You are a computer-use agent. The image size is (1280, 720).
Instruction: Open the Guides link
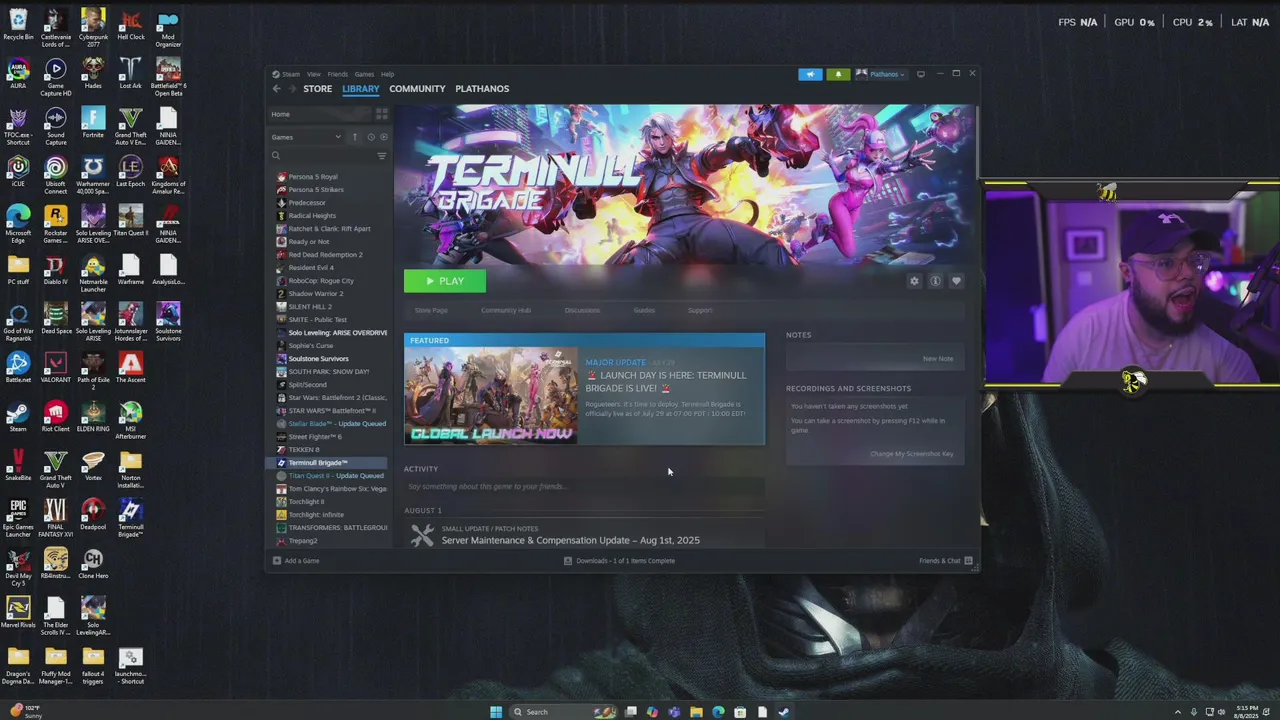644,310
